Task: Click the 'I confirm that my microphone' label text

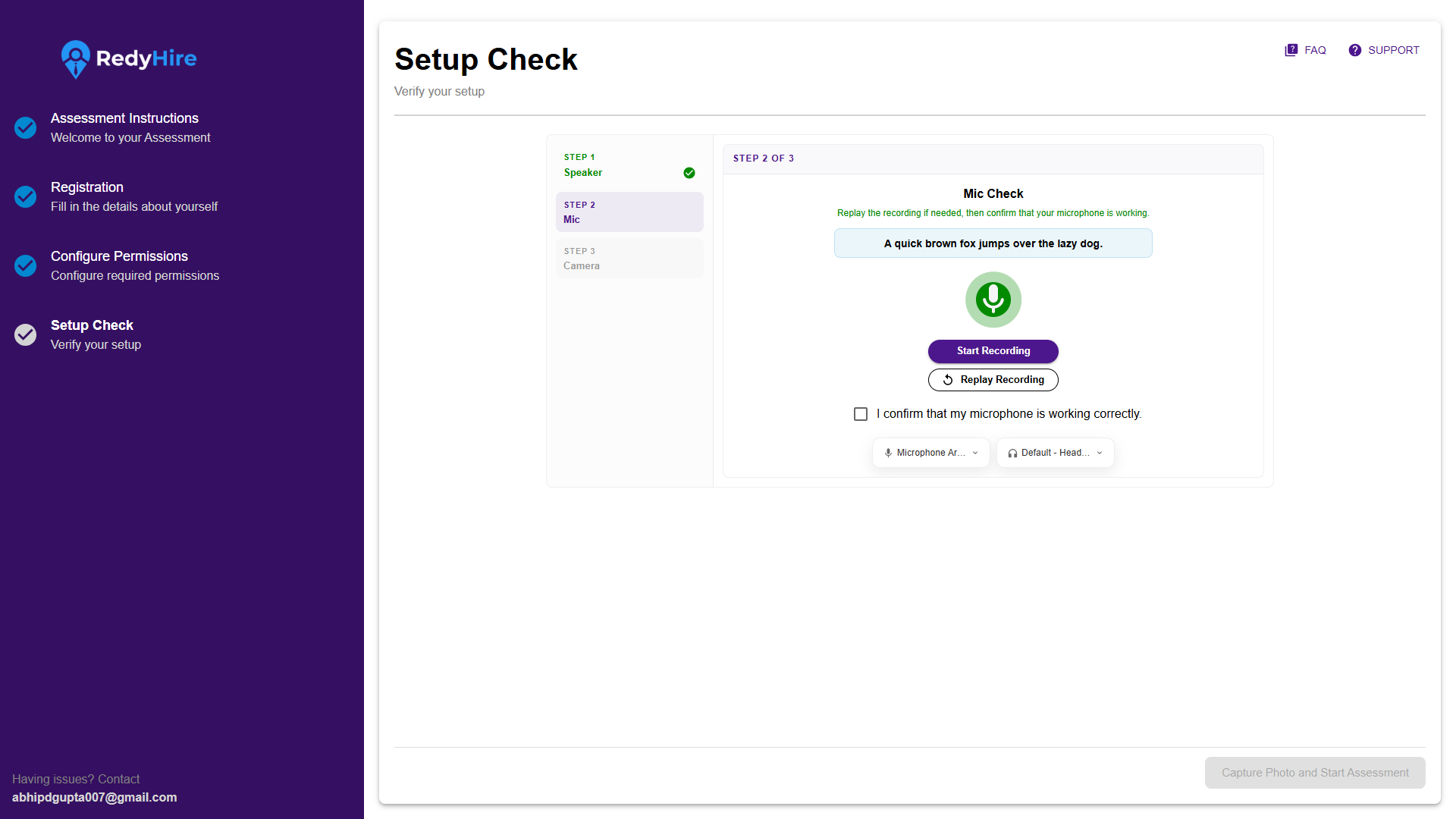Action: 1009,414
